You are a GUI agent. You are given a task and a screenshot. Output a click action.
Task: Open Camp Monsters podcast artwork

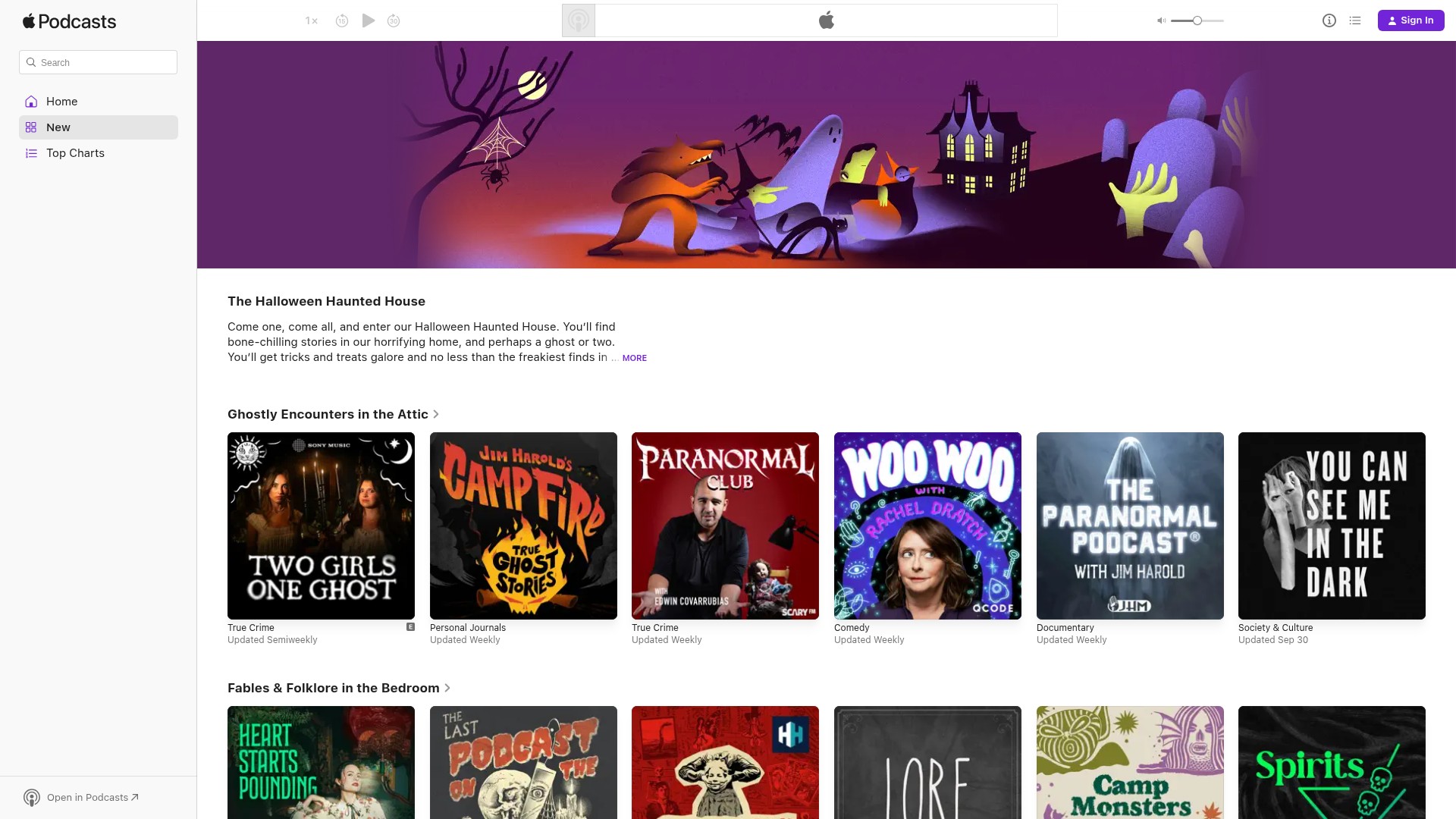click(1130, 762)
